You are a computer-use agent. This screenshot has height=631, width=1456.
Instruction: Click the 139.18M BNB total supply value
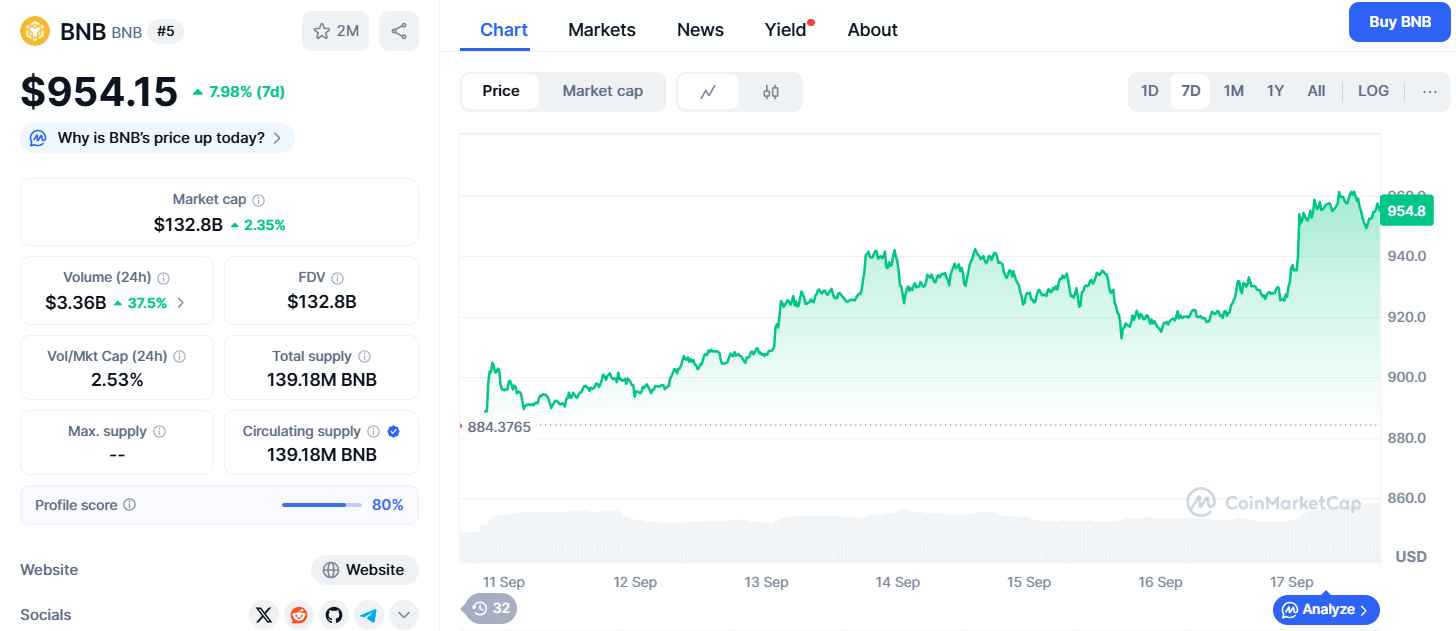click(322, 380)
